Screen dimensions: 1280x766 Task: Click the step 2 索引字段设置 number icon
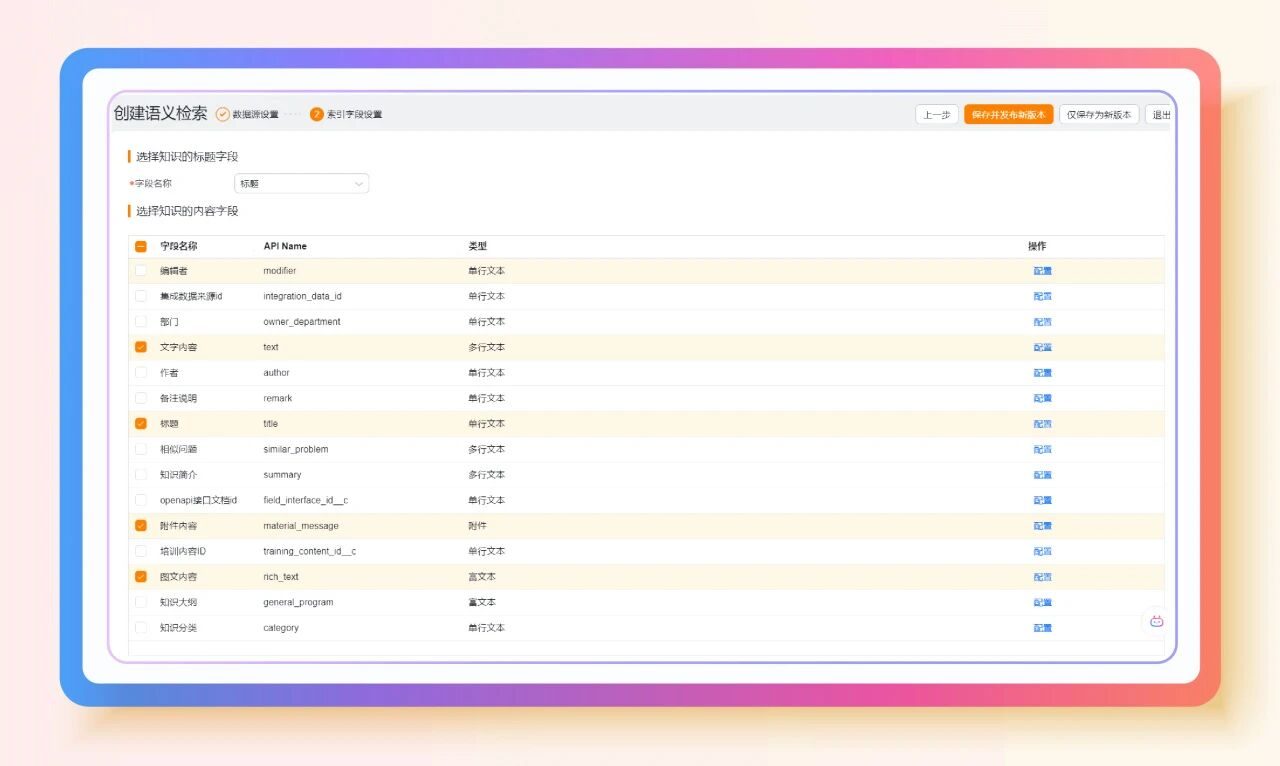[317, 115]
